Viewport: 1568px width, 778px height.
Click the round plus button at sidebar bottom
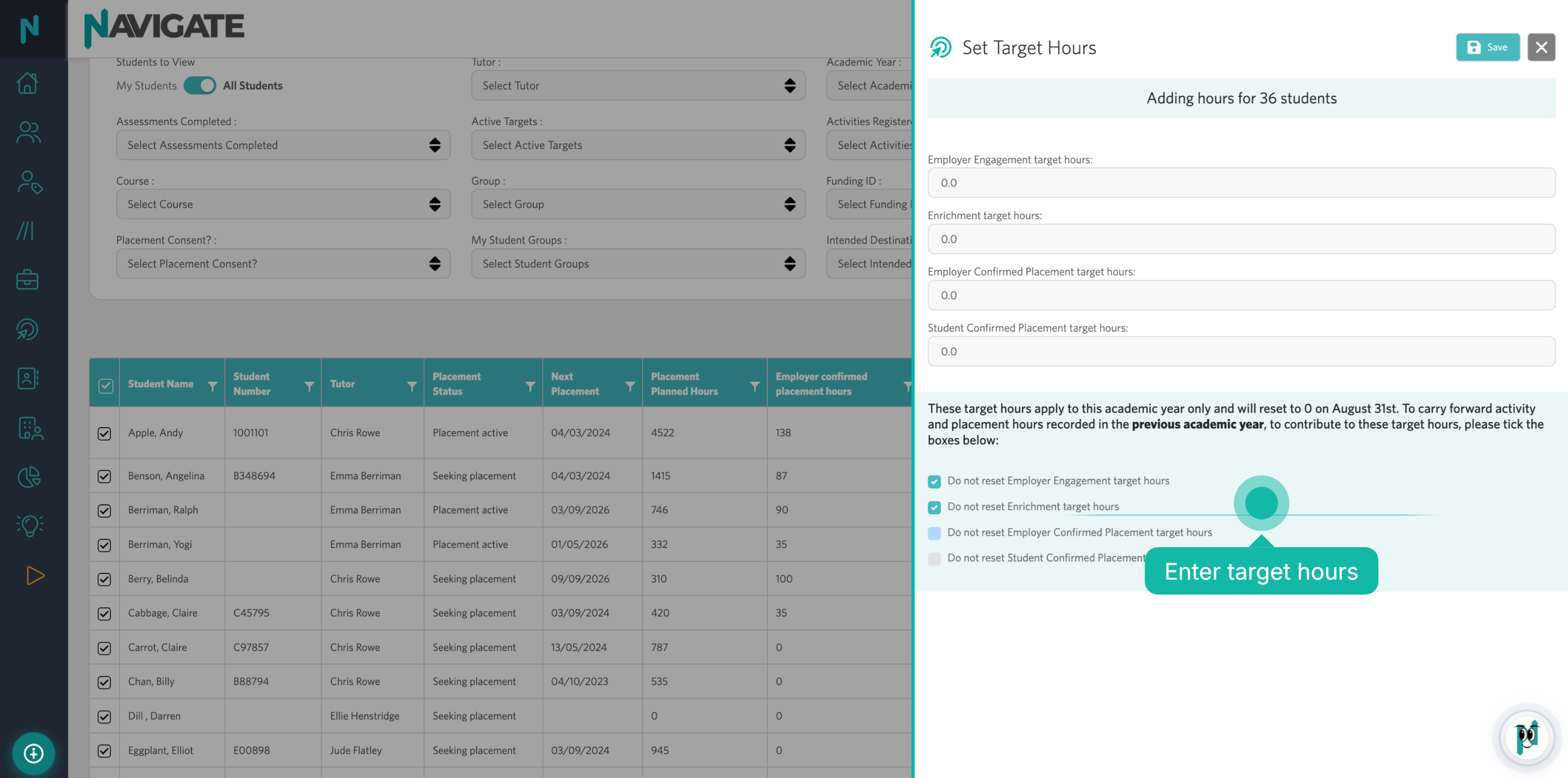coord(34,753)
